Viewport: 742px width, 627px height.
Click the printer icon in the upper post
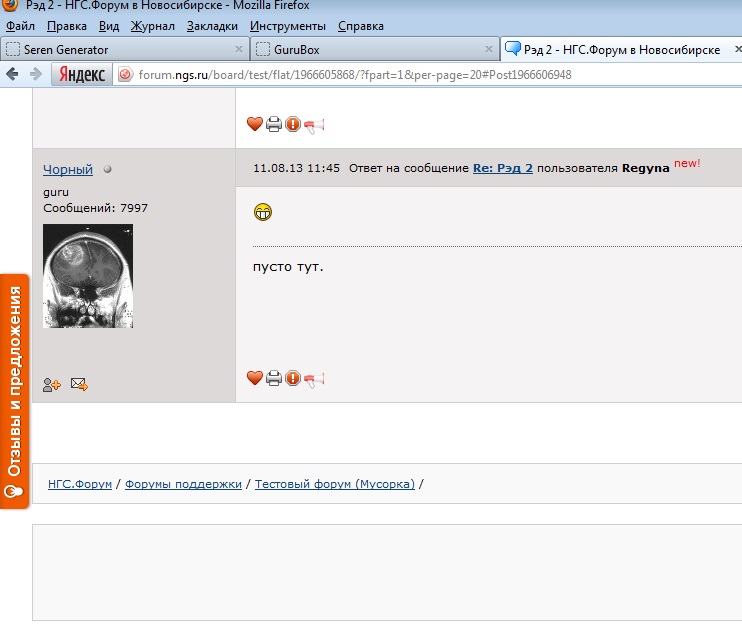(274, 124)
